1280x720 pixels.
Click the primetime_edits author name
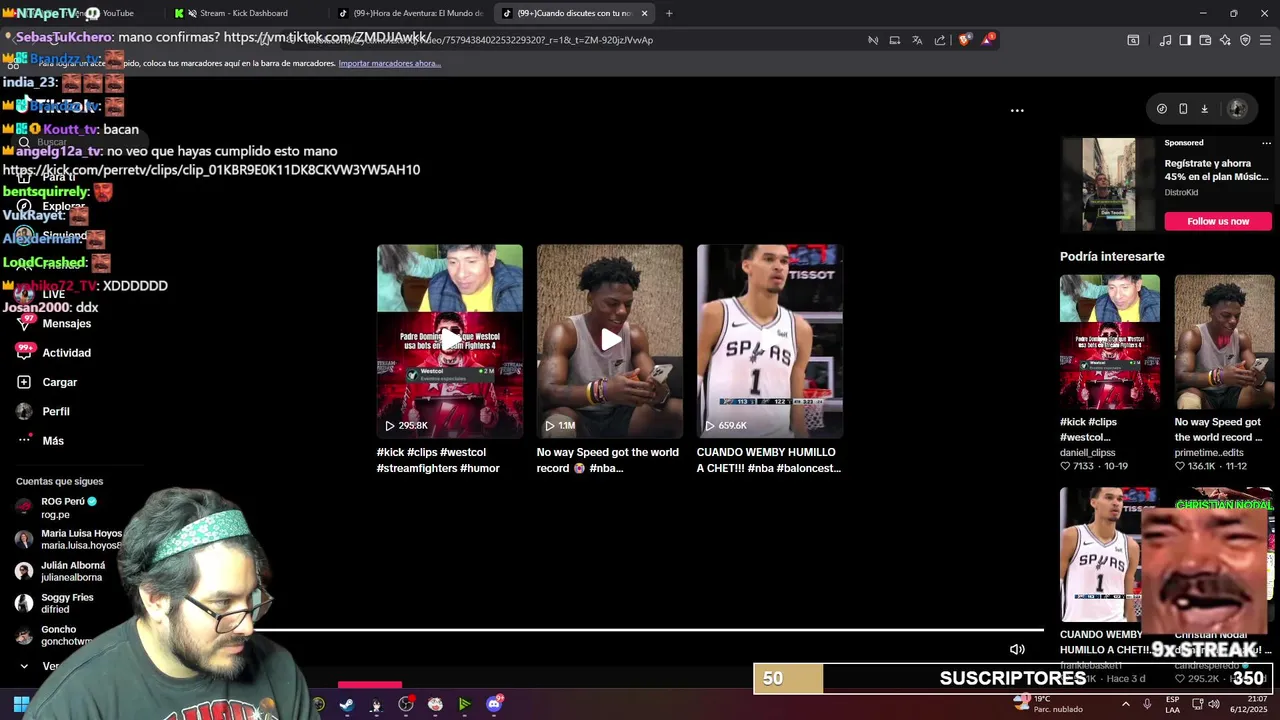[x=1209, y=452]
